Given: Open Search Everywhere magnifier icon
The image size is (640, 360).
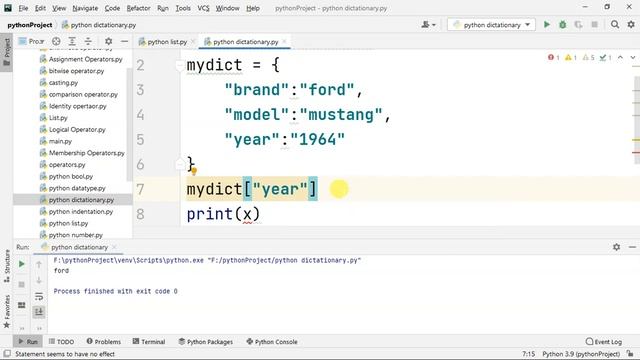Looking at the screenshot, I should pyautogui.click(x=615, y=25).
